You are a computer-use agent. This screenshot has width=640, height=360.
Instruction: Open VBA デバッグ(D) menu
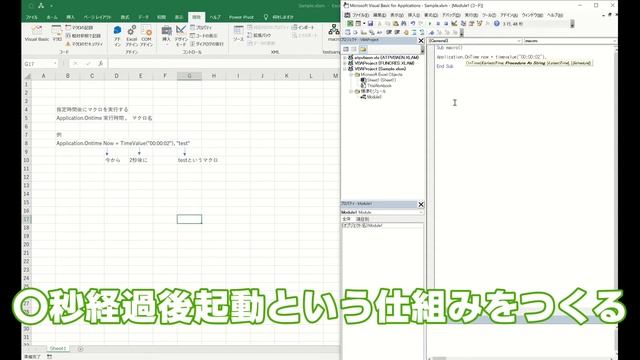point(451,15)
